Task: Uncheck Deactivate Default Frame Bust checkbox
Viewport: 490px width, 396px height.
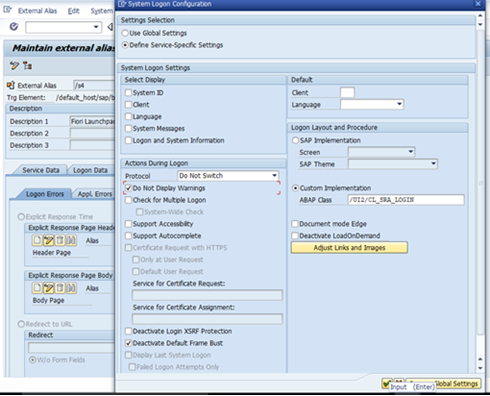Action: coord(128,343)
